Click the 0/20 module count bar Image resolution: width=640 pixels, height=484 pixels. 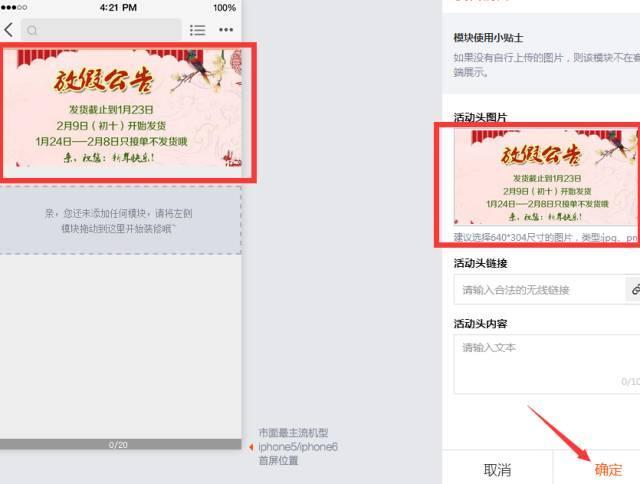pos(119,444)
